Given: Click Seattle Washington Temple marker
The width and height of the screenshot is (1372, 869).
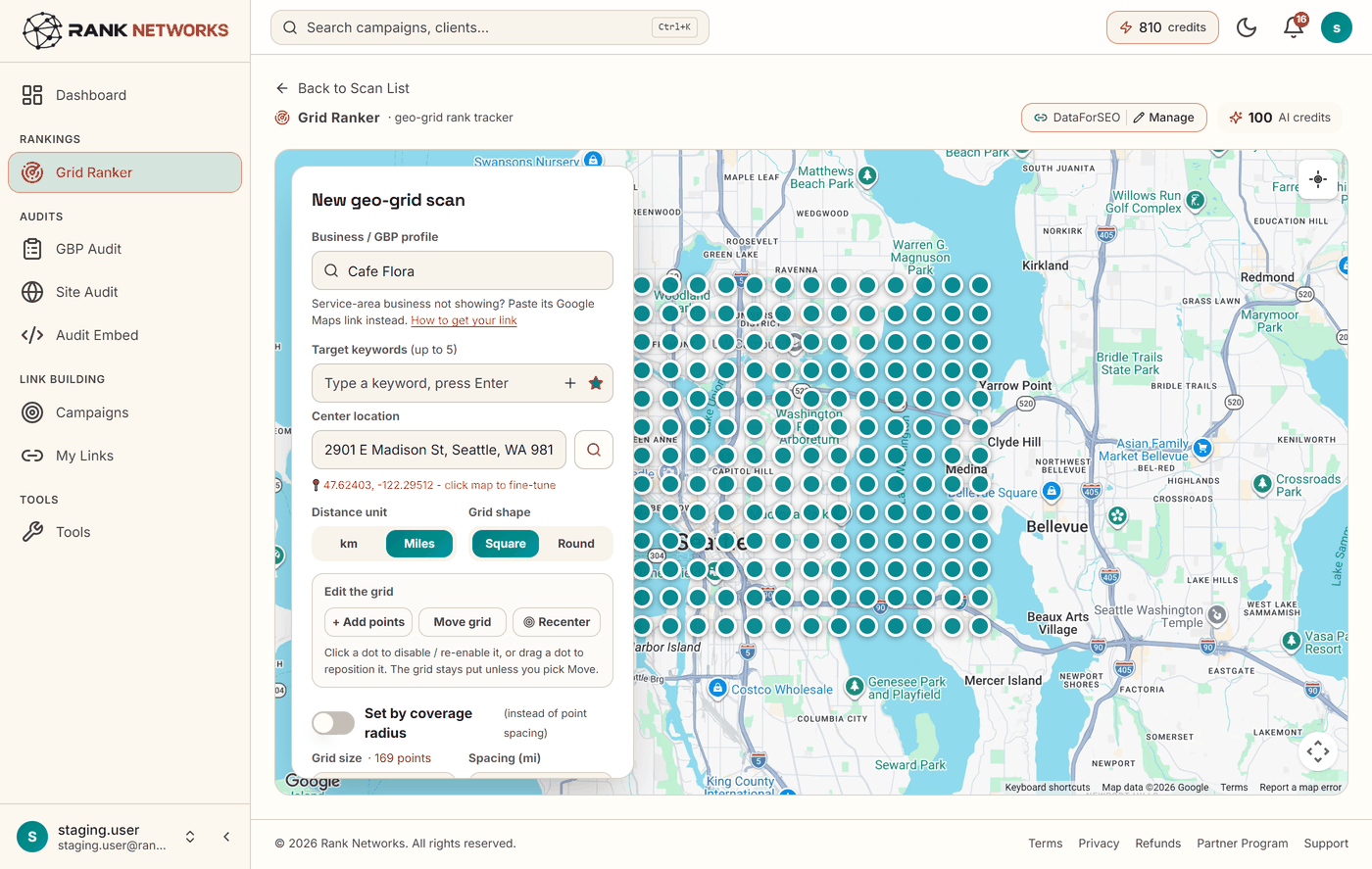Looking at the screenshot, I should (x=1217, y=615).
